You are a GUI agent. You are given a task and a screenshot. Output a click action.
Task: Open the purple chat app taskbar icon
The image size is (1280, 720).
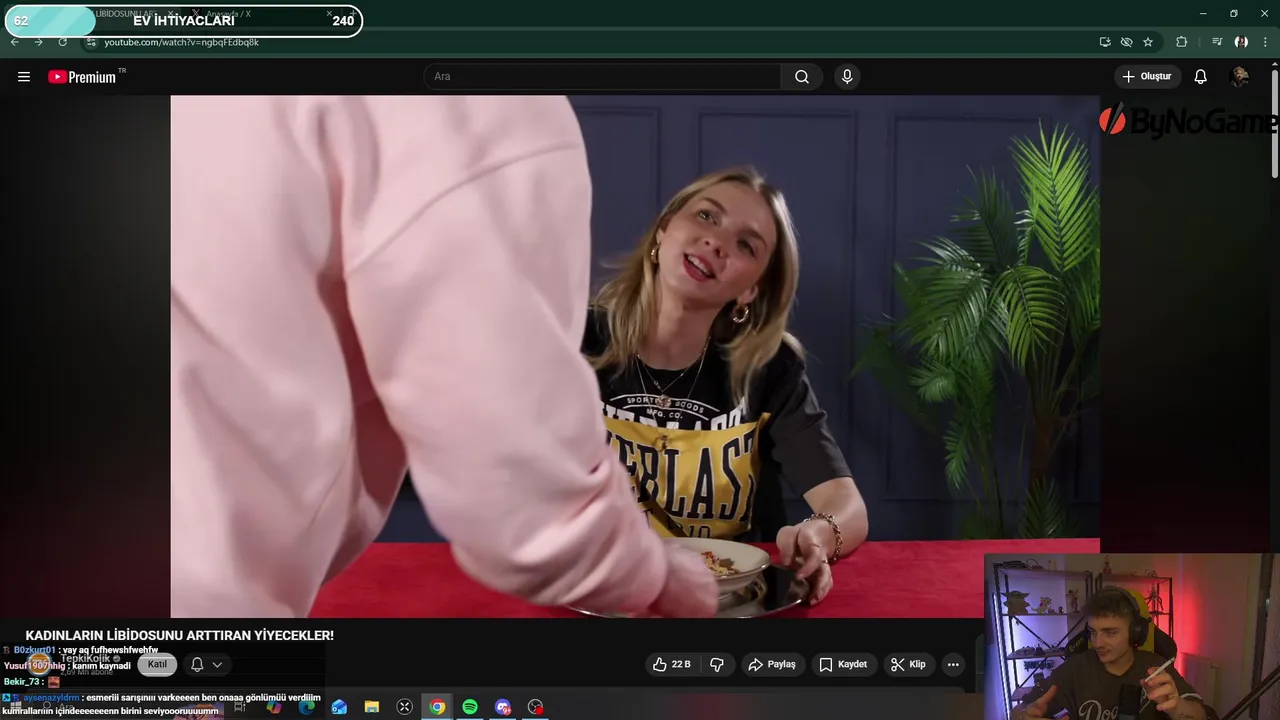[x=503, y=707]
